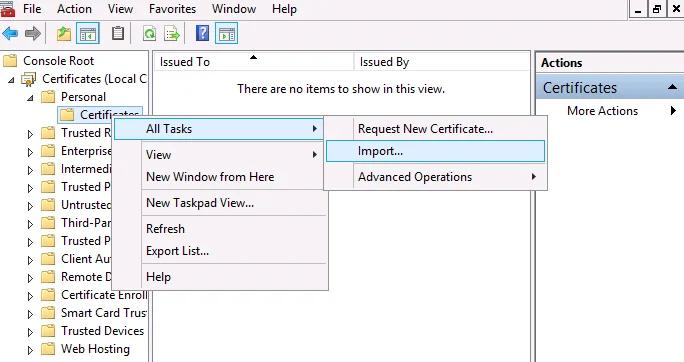Open the Help menu in menu bar
684x362 pixels.
[284, 9]
